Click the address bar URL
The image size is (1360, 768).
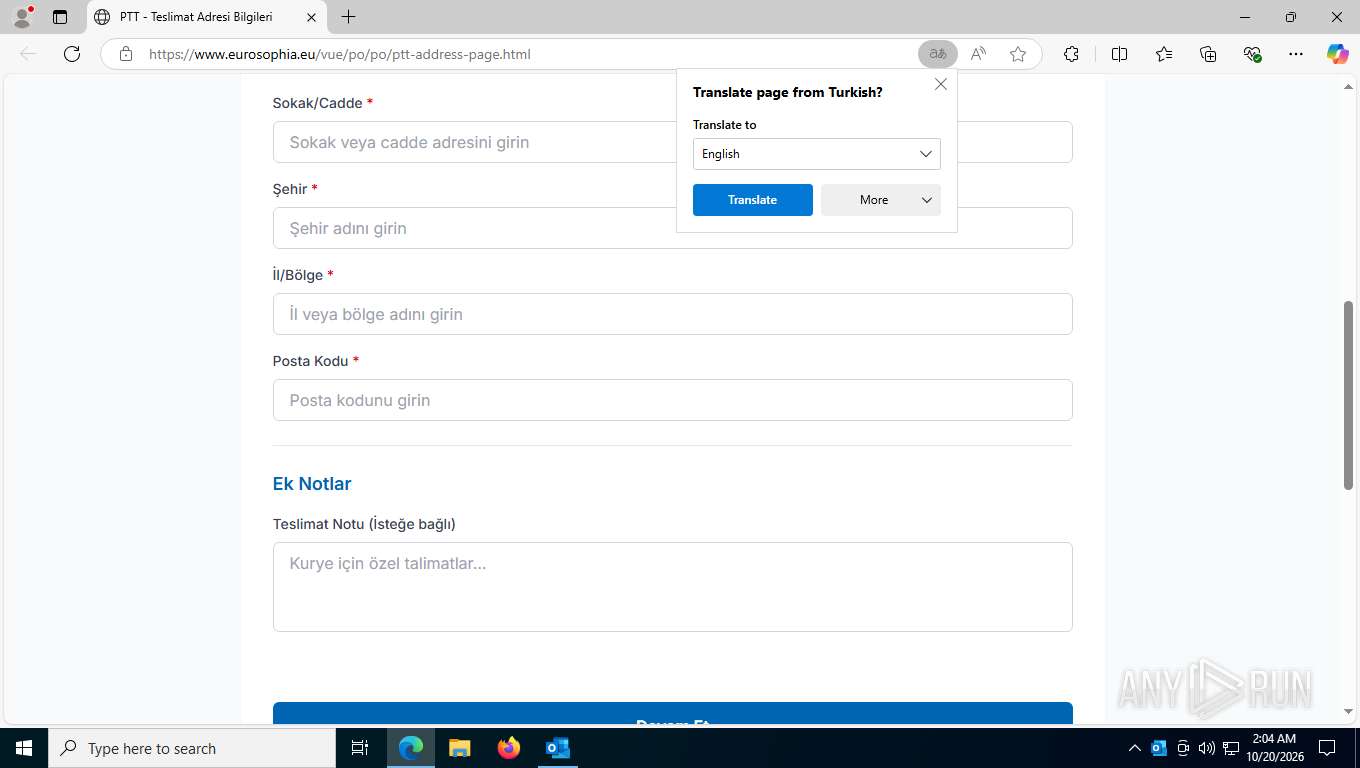(340, 54)
